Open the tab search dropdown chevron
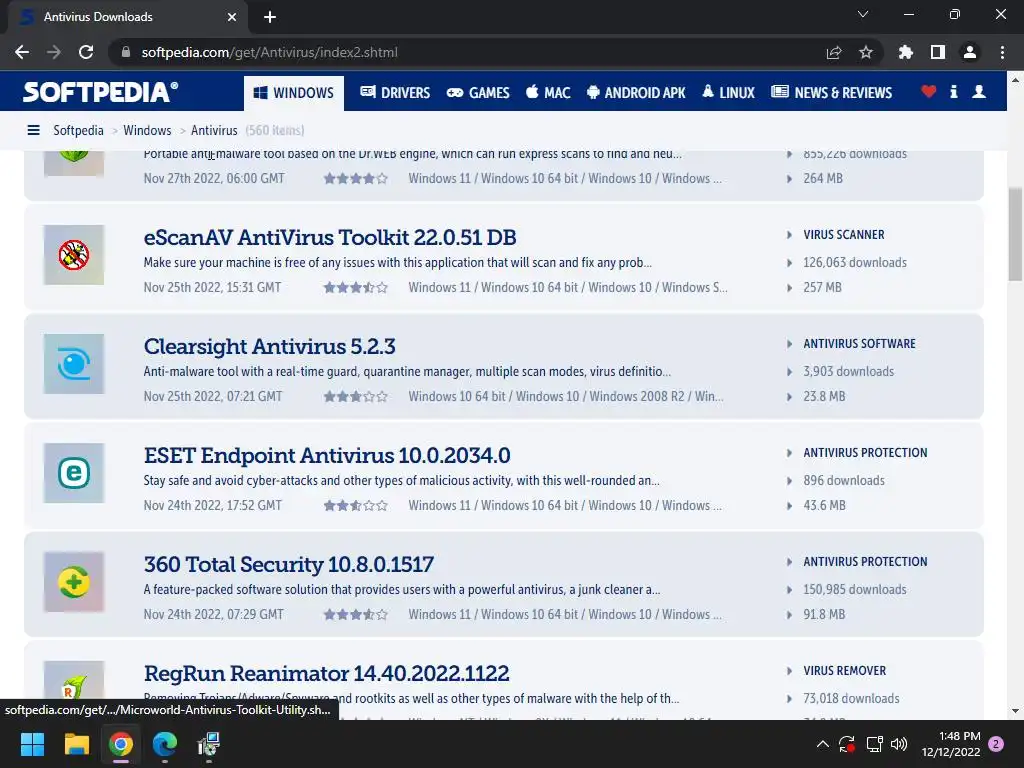This screenshot has height=768, width=1024. tap(863, 14)
